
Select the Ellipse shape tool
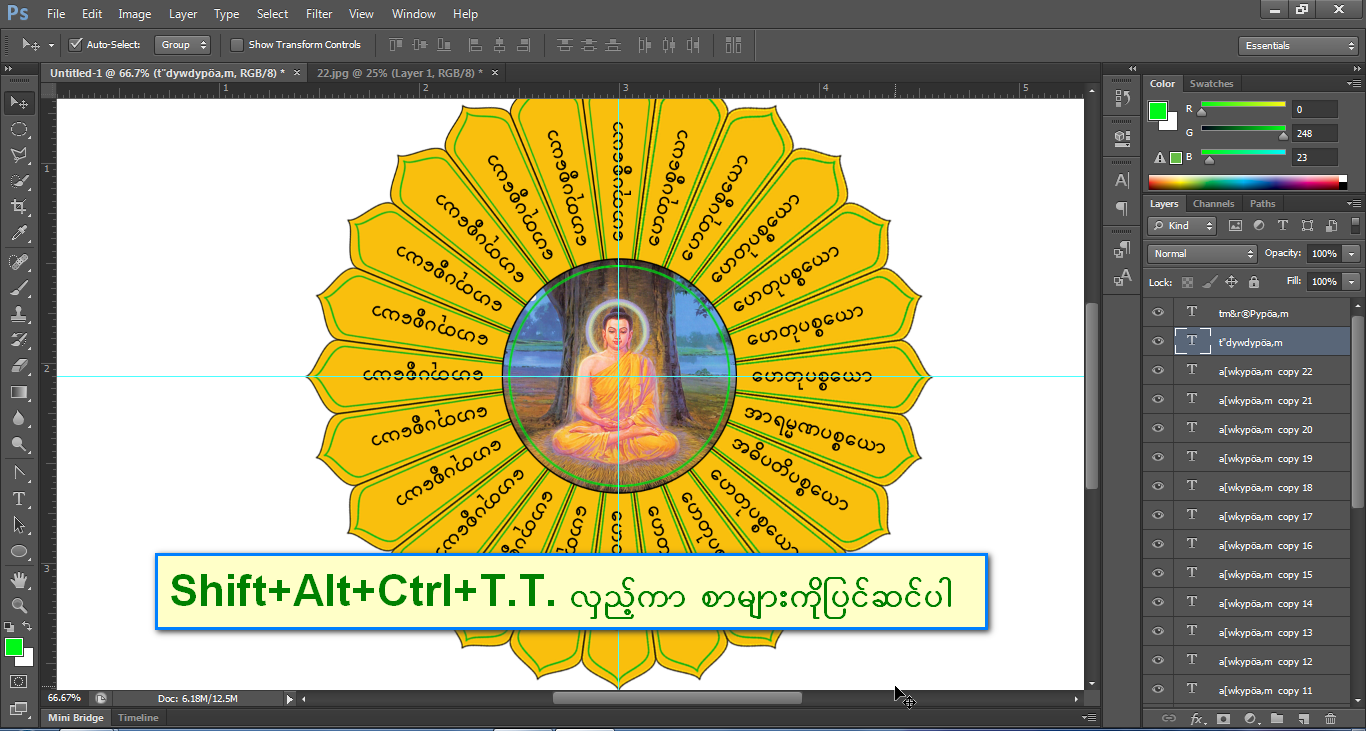click(x=19, y=550)
